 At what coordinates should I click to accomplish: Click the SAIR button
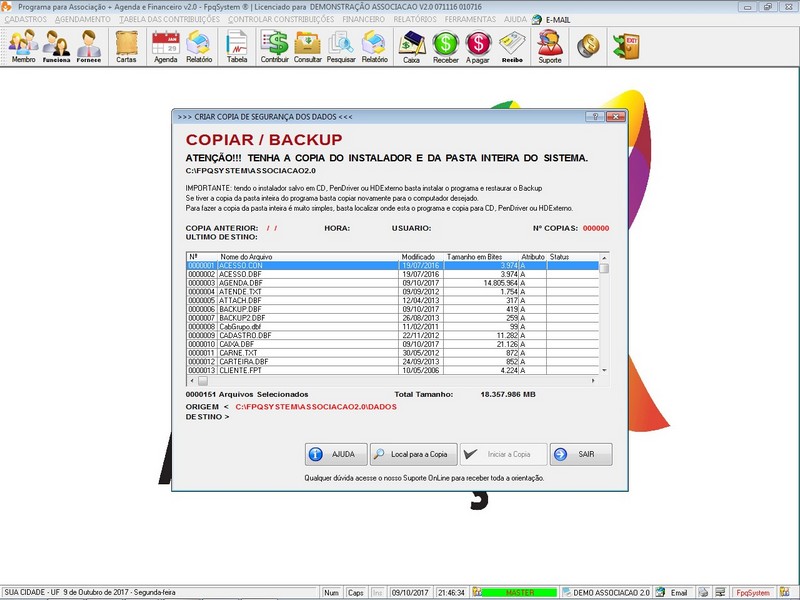click(581, 454)
